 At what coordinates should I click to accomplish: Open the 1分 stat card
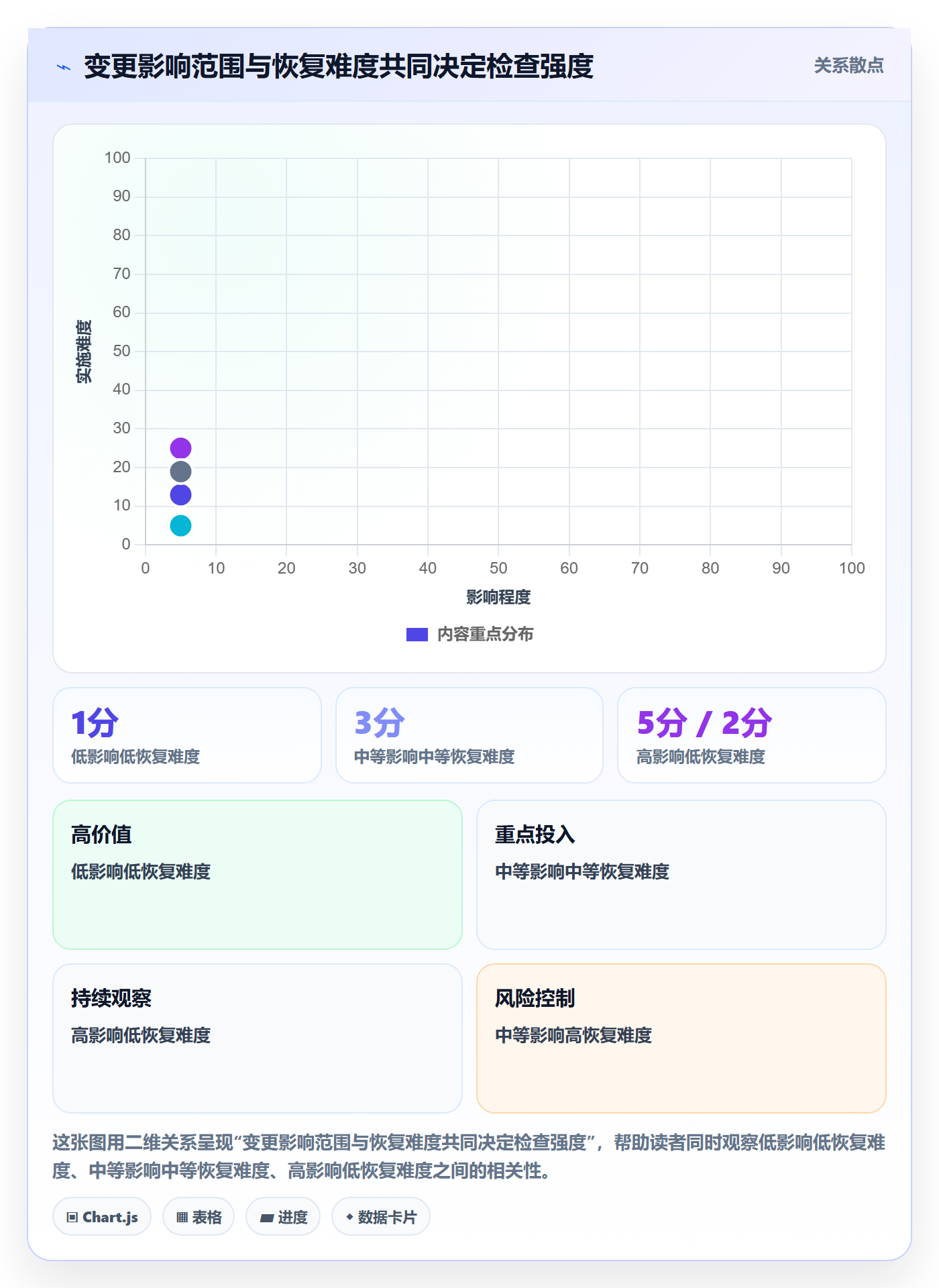pyautogui.click(x=187, y=735)
